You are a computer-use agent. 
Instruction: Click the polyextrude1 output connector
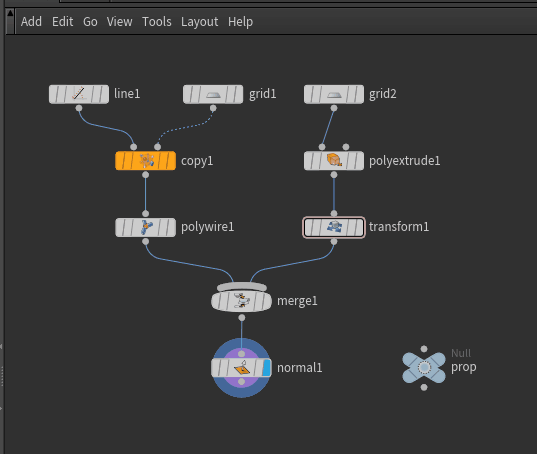coord(334,175)
